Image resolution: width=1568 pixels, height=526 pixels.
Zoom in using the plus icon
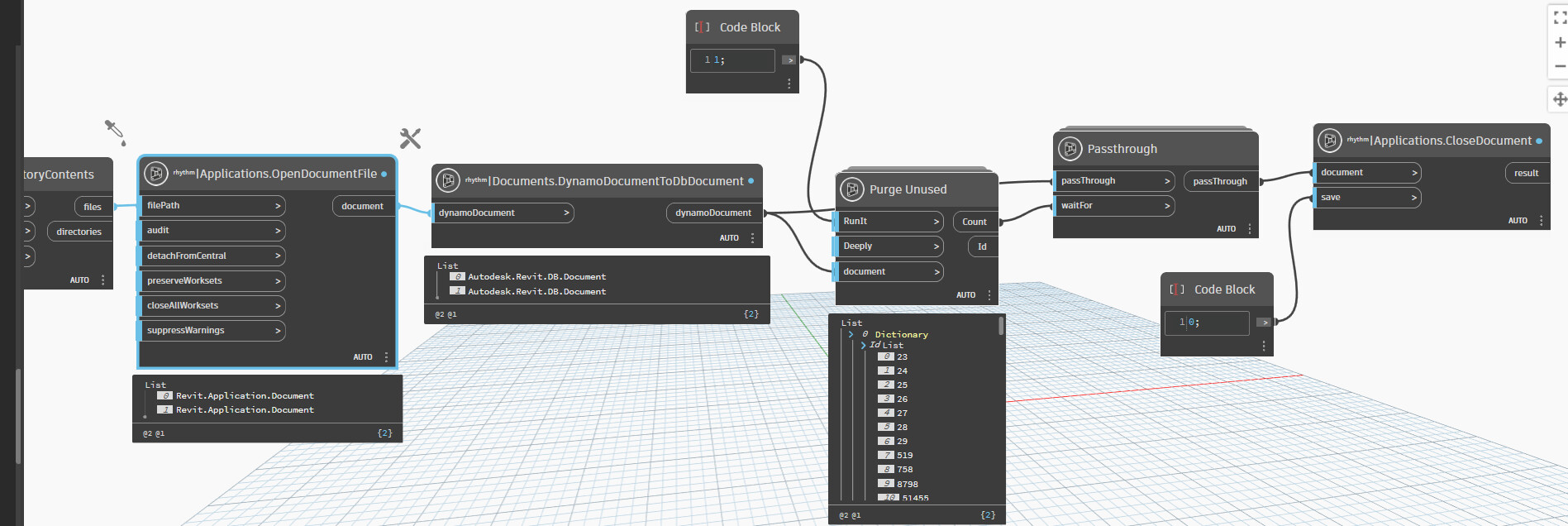click(x=1560, y=42)
